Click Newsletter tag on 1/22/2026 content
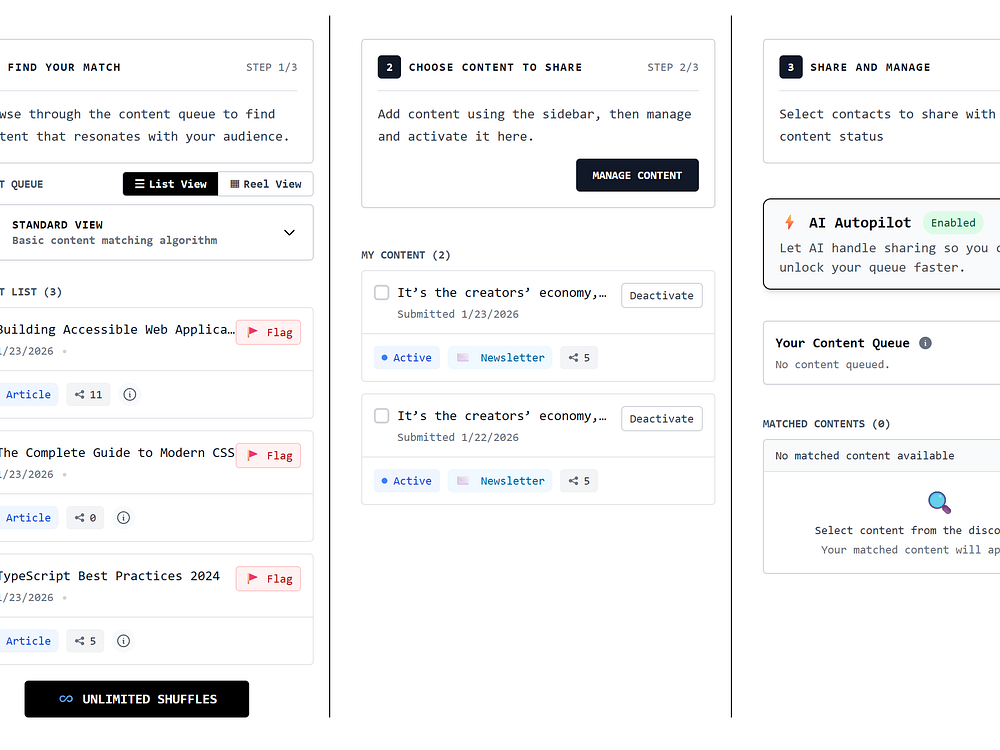This screenshot has height=750, width=1000. pos(500,480)
